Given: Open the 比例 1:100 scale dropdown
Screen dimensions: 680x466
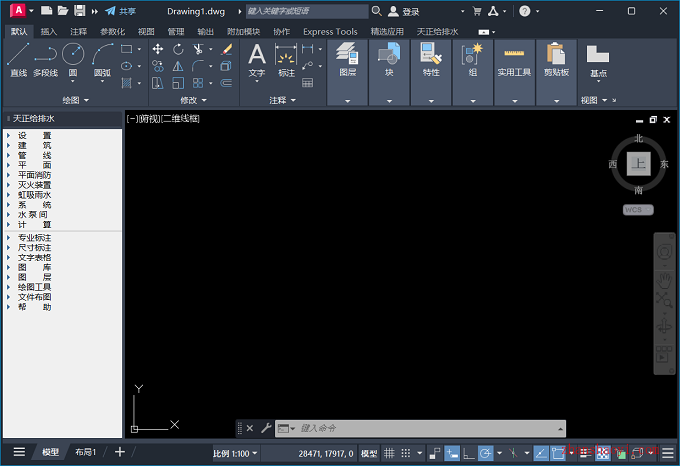Looking at the screenshot, I should click(x=236, y=453).
